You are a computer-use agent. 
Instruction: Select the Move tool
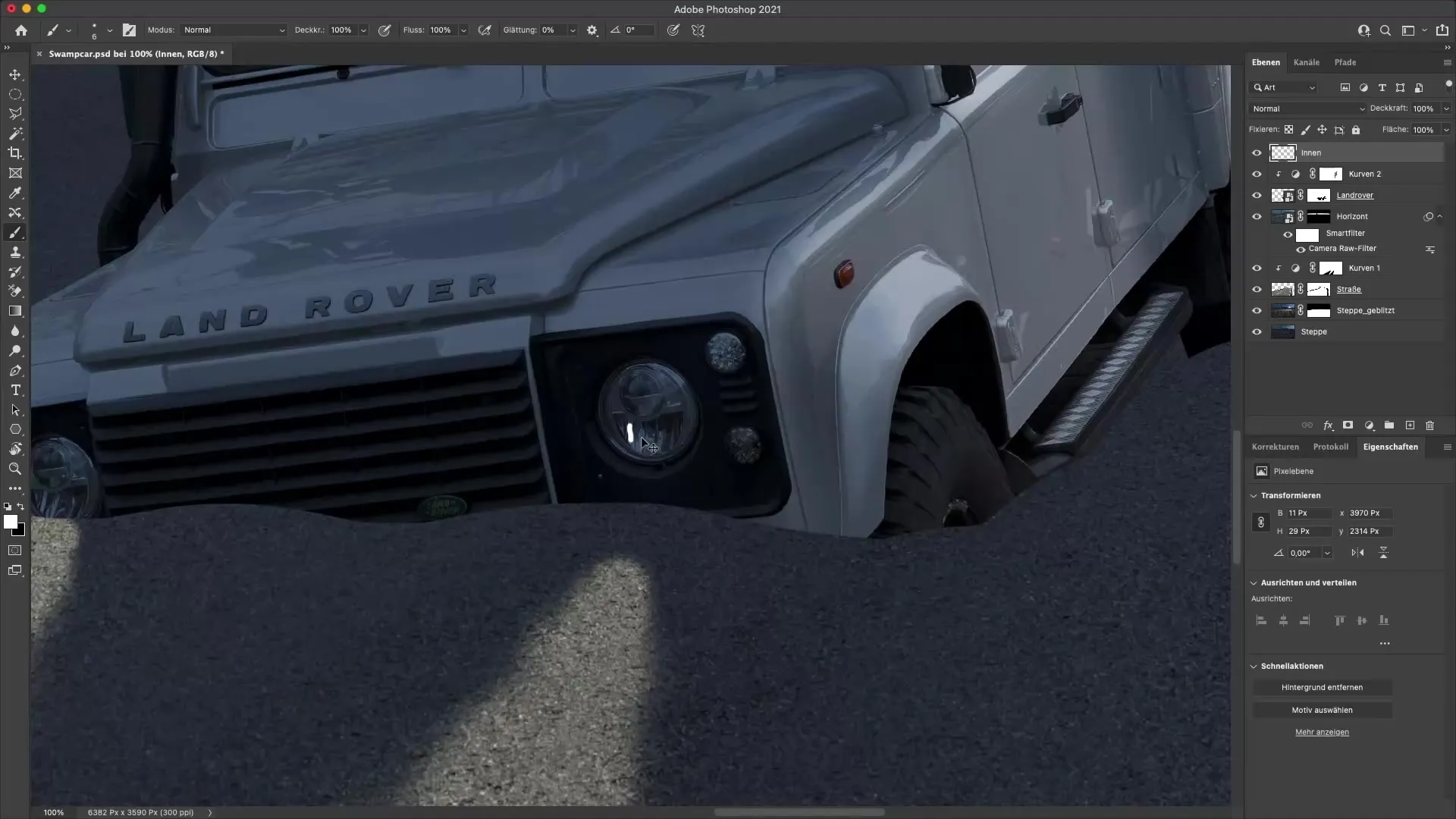(x=15, y=74)
